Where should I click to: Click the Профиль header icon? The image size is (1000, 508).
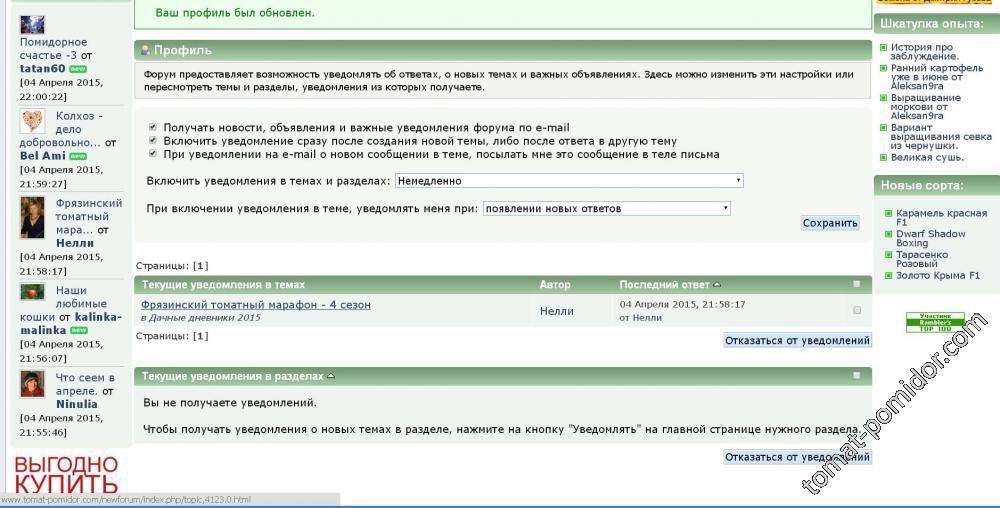coord(145,50)
